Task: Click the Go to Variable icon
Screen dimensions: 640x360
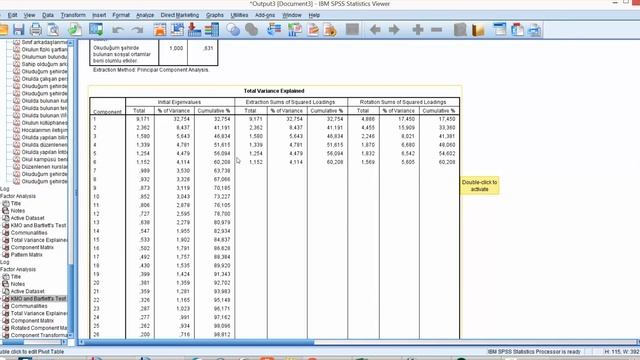Action: 194,30
